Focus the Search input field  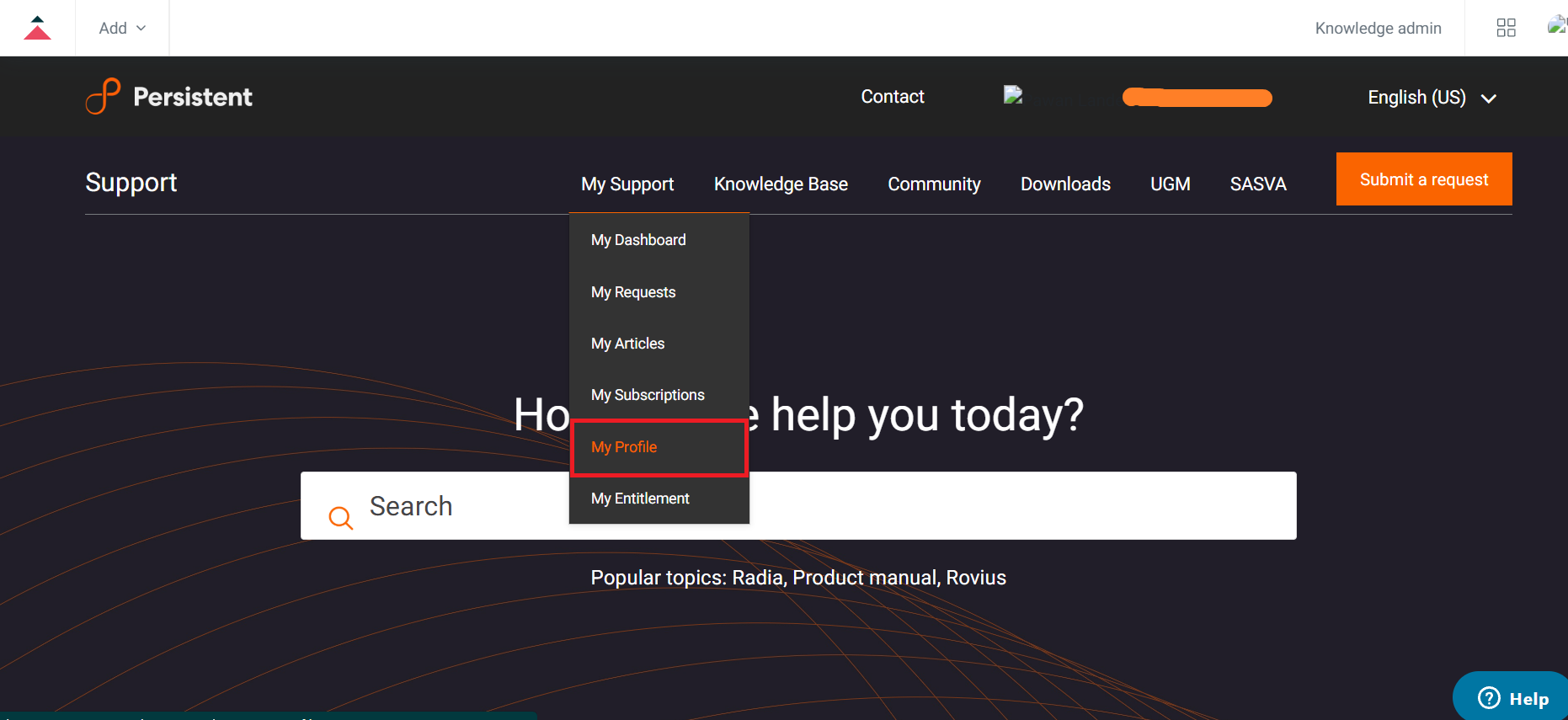click(797, 505)
